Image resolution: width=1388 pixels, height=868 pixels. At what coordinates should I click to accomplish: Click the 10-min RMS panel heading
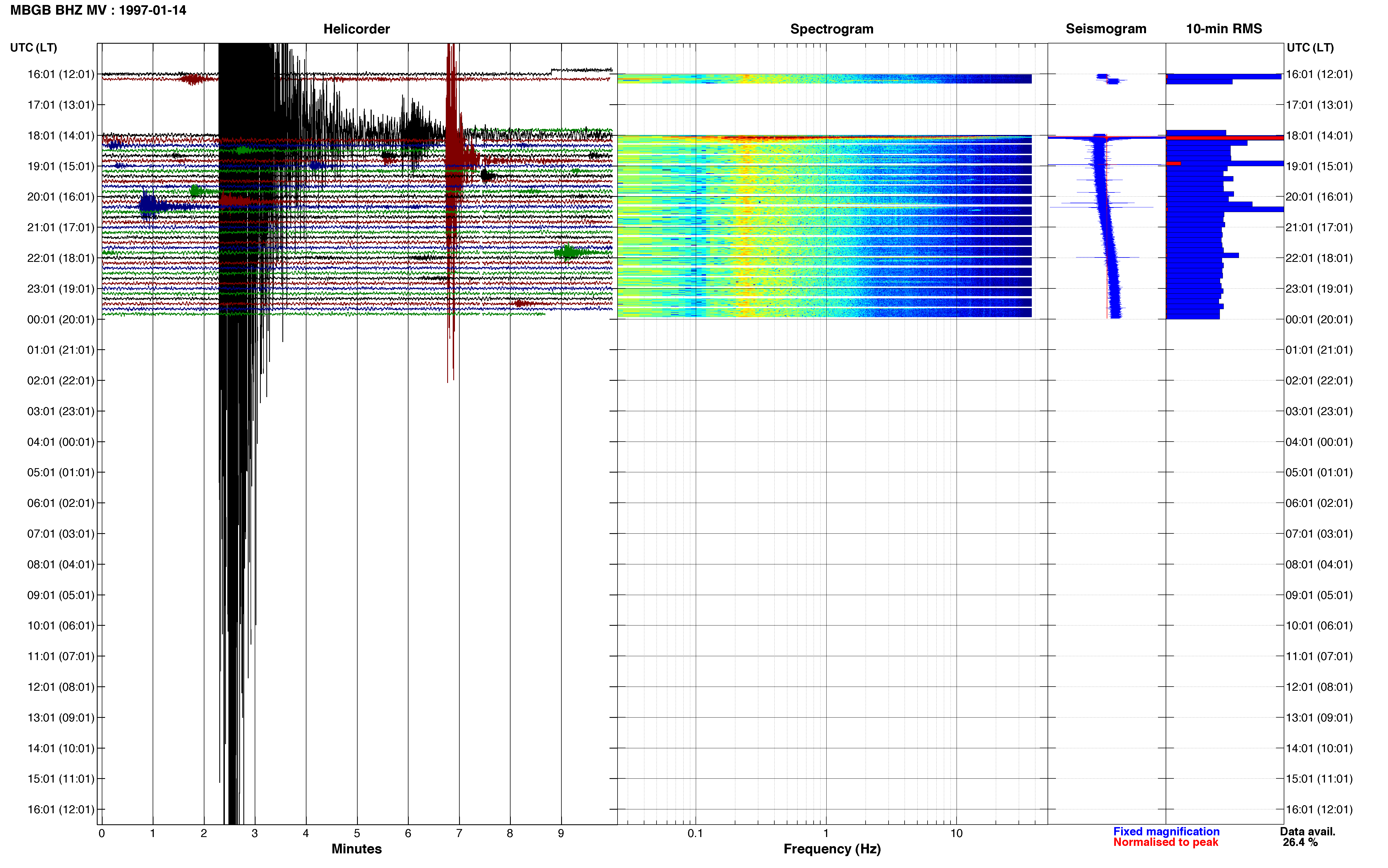coord(1224,29)
